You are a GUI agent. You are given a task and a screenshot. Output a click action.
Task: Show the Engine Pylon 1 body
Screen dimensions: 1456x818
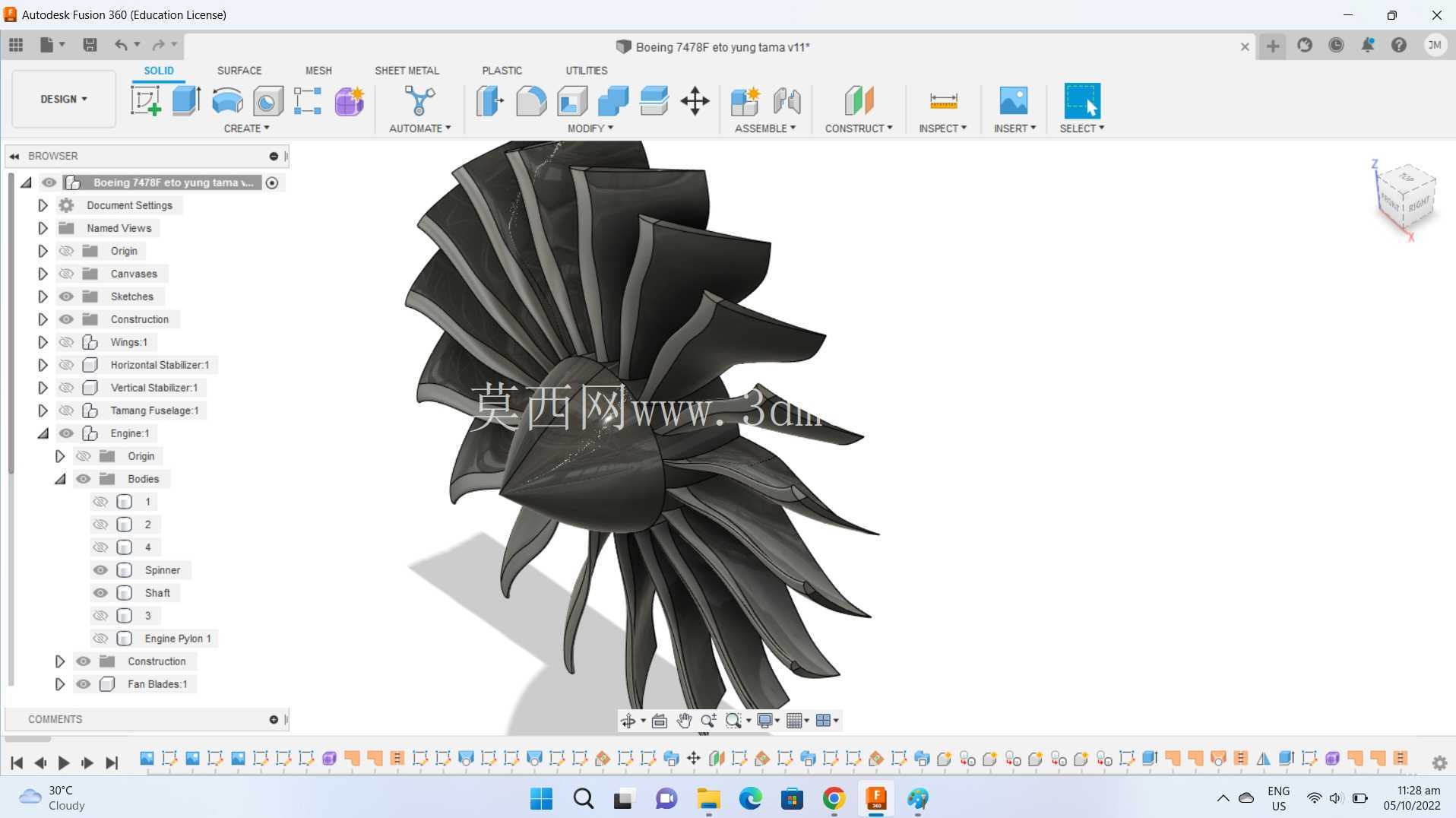click(x=100, y=639)
